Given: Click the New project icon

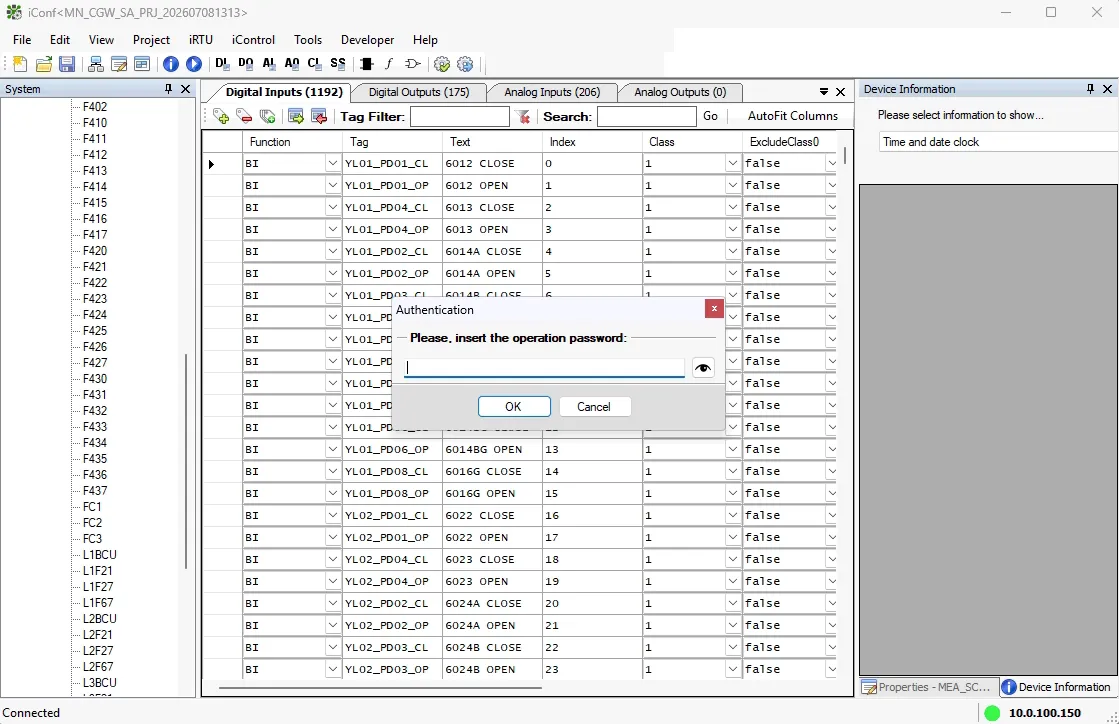Looking at the screenshot, I should pyautogui.click(x=20, y=64).
